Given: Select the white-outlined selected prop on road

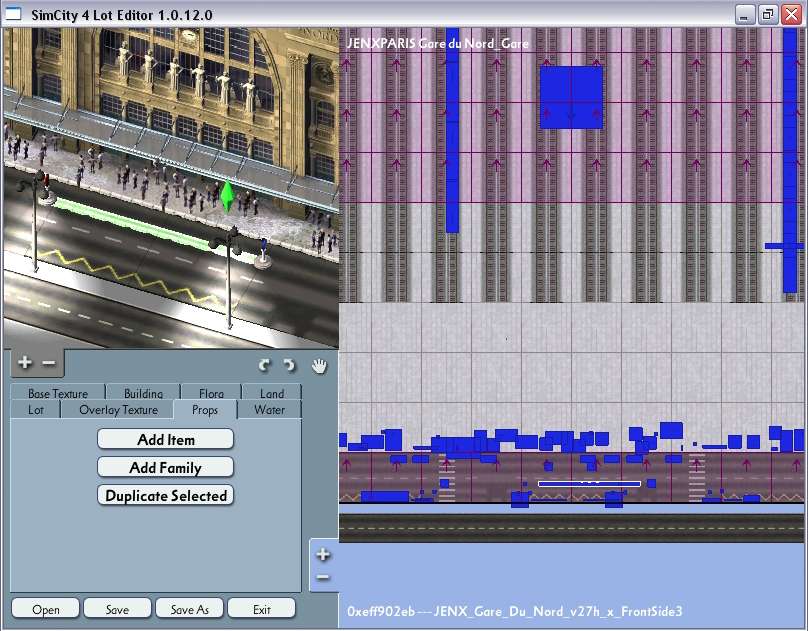Looking at the screenshot, I should point(589,484).
